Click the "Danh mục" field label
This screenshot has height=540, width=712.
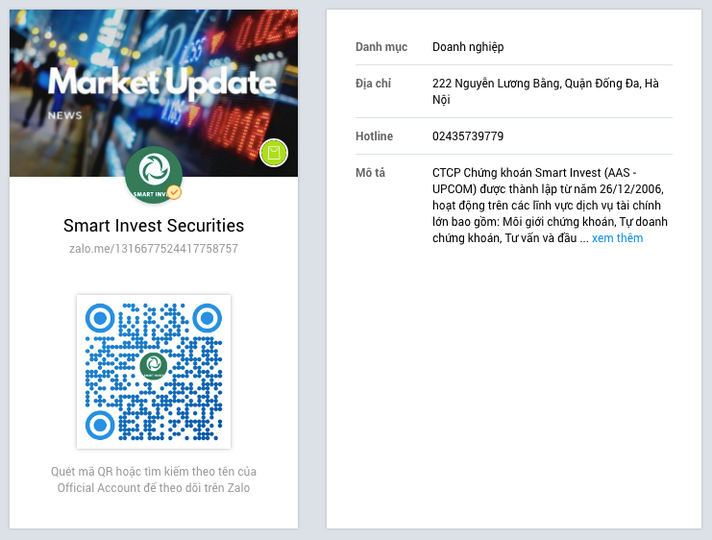click(382, 47)
